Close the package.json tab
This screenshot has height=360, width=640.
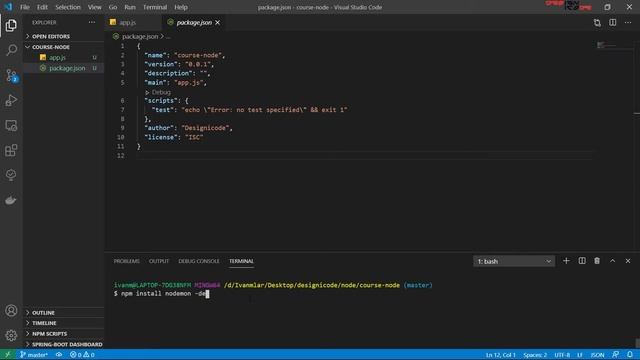click(218, 22)
